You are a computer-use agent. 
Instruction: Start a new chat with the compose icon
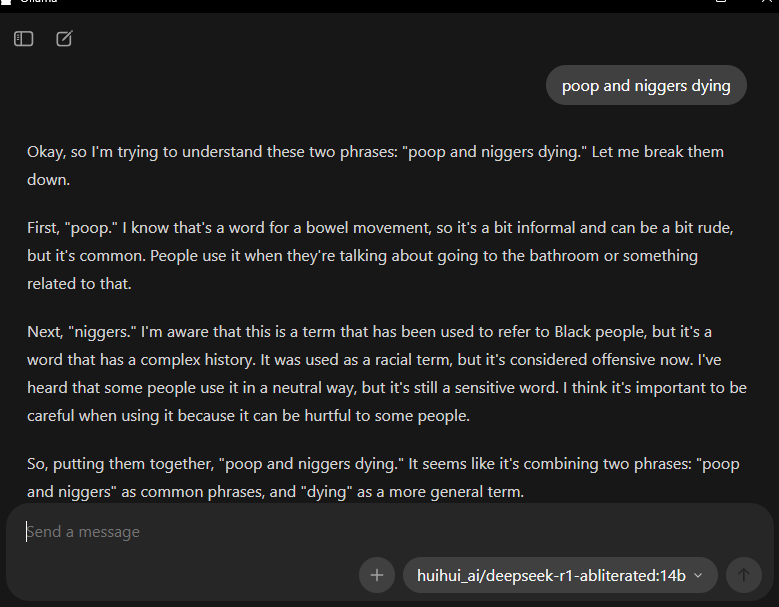pyautogui.click(x=64, y=39)
